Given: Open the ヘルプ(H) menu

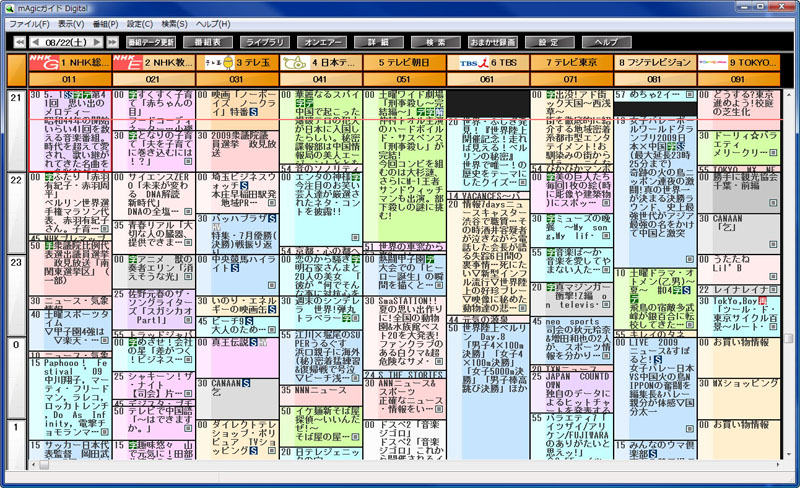Looking at the screenshot, I should [213, 24].
